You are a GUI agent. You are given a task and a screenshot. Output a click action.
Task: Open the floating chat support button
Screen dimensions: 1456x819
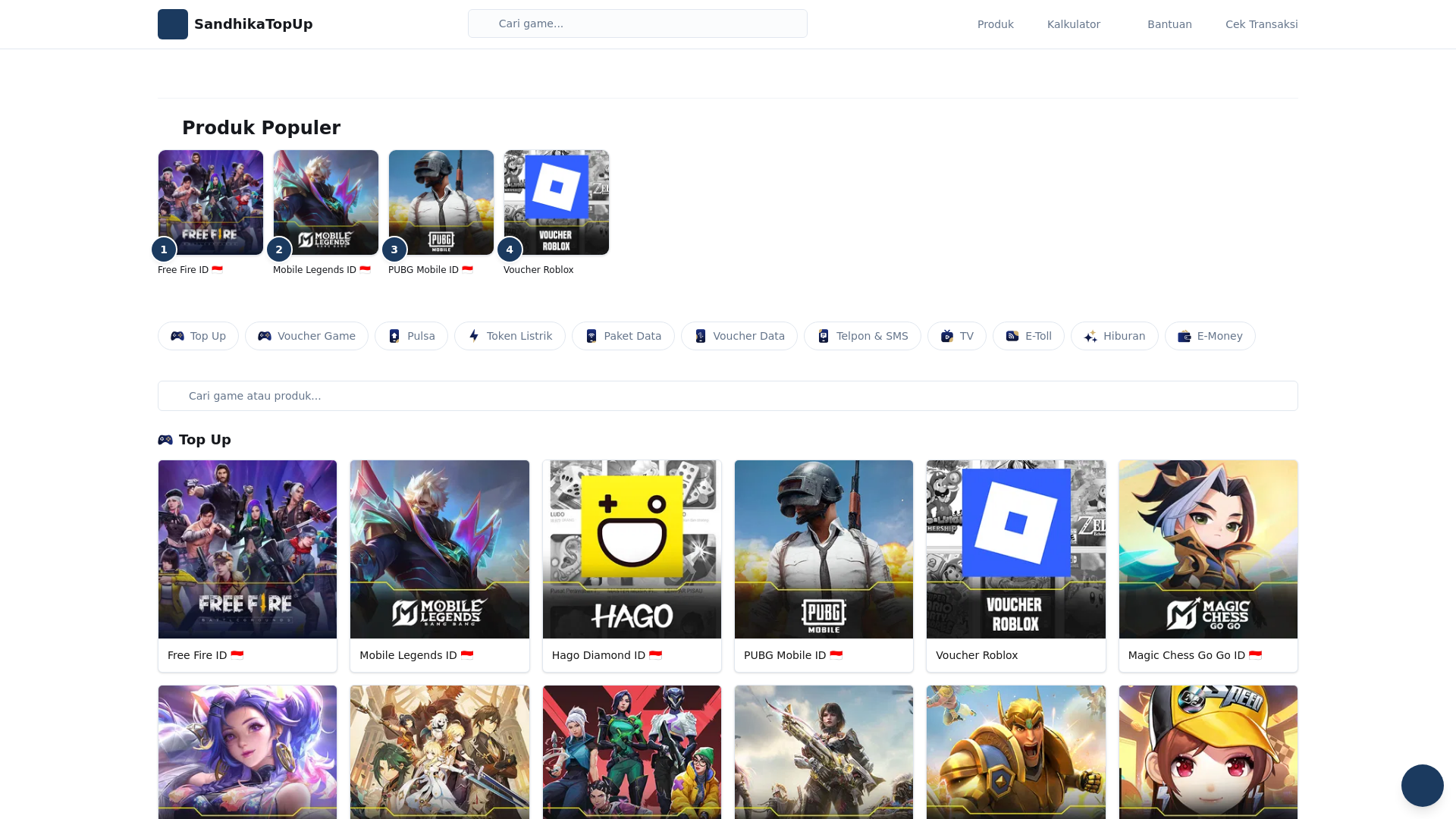1423,786
